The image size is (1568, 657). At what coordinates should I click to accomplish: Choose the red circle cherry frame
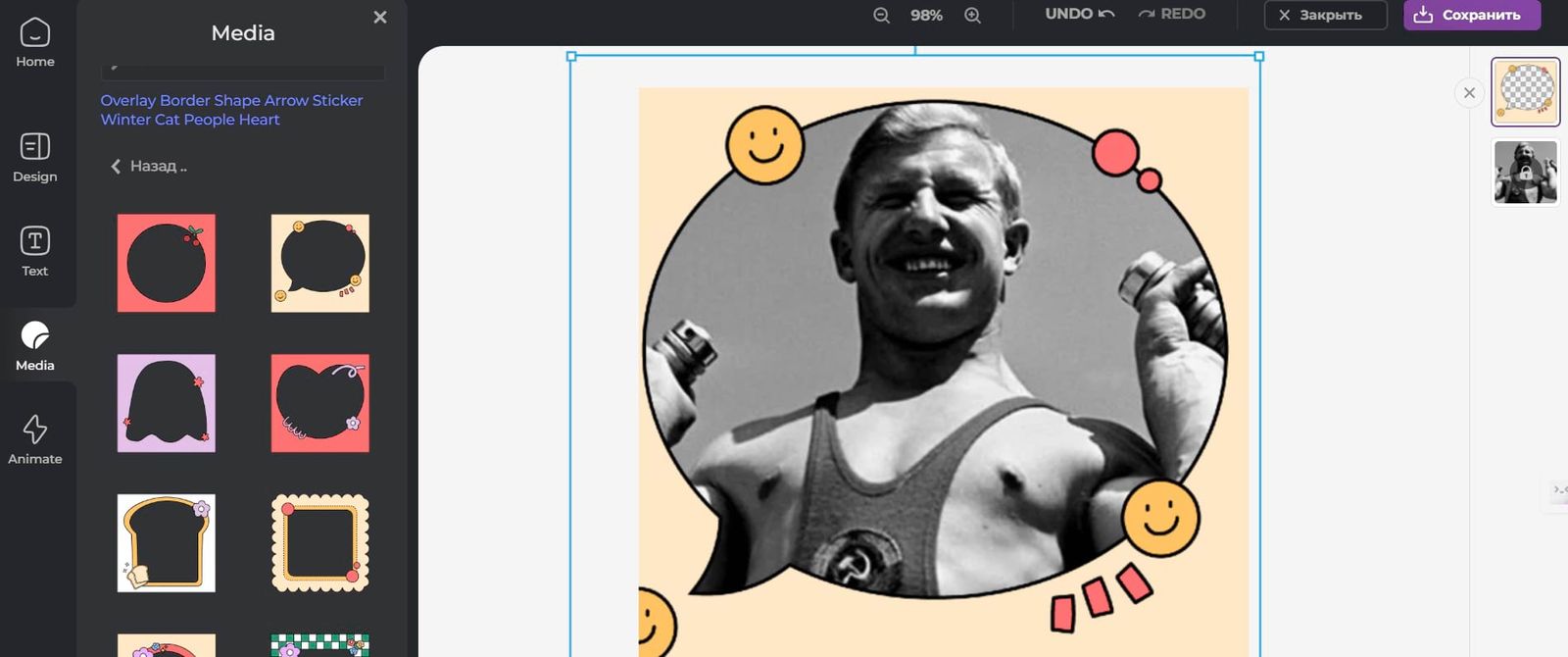[167, 263]
